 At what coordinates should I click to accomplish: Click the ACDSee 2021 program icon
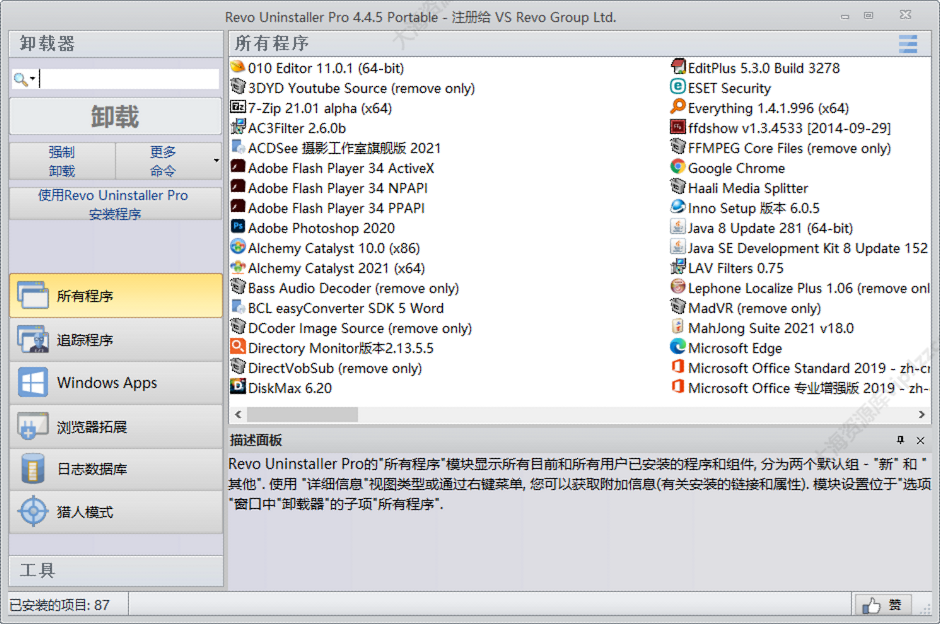tap(238, 147)
